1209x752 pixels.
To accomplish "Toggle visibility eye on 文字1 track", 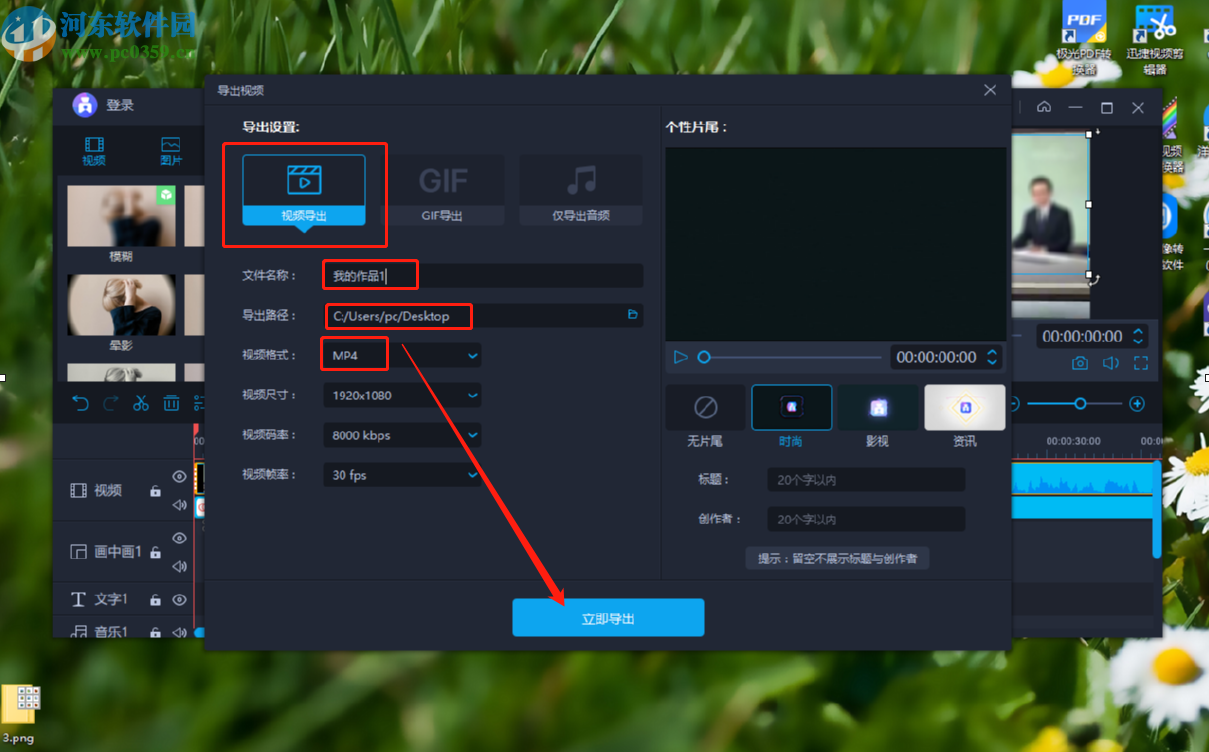I will [180, 599].
